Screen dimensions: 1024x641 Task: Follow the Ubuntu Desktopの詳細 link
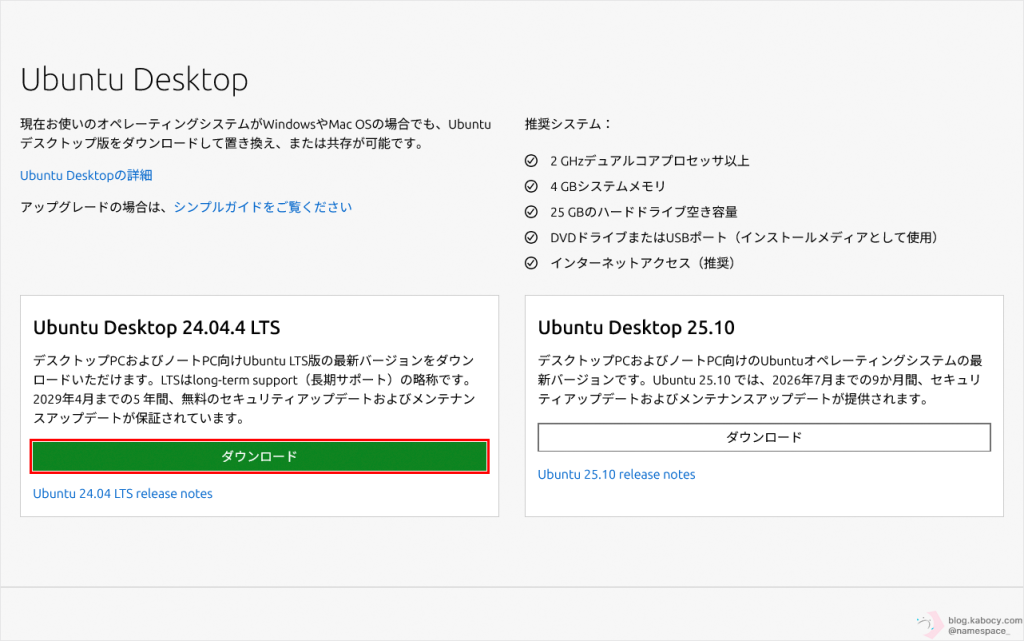pos(86,175)
